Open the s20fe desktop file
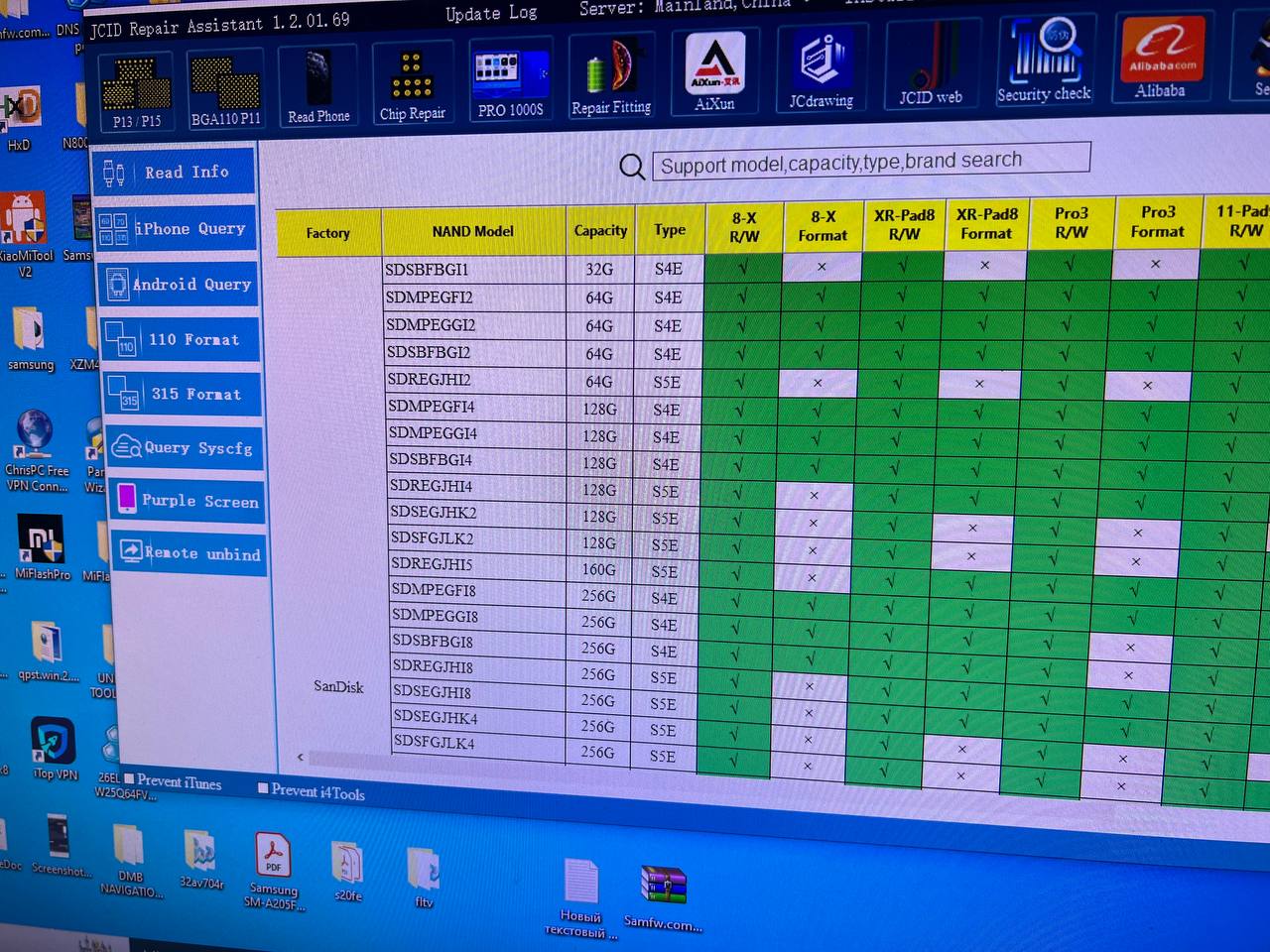1270x952 pixels. tap(348, 872)
